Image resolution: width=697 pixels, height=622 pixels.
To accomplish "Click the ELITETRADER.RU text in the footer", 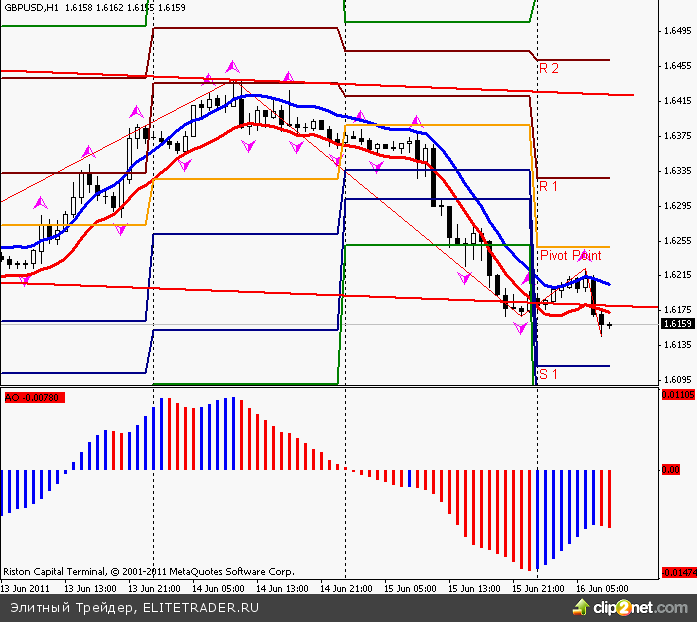I will (x=201, y=607).
